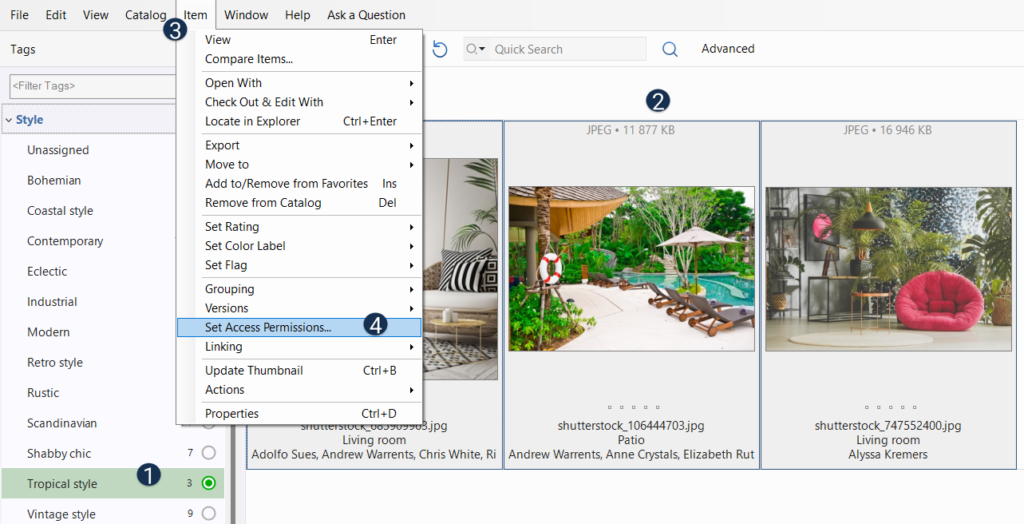Click the magnifying glass search icon
1024x524 pixels.
tap(670, 49)
